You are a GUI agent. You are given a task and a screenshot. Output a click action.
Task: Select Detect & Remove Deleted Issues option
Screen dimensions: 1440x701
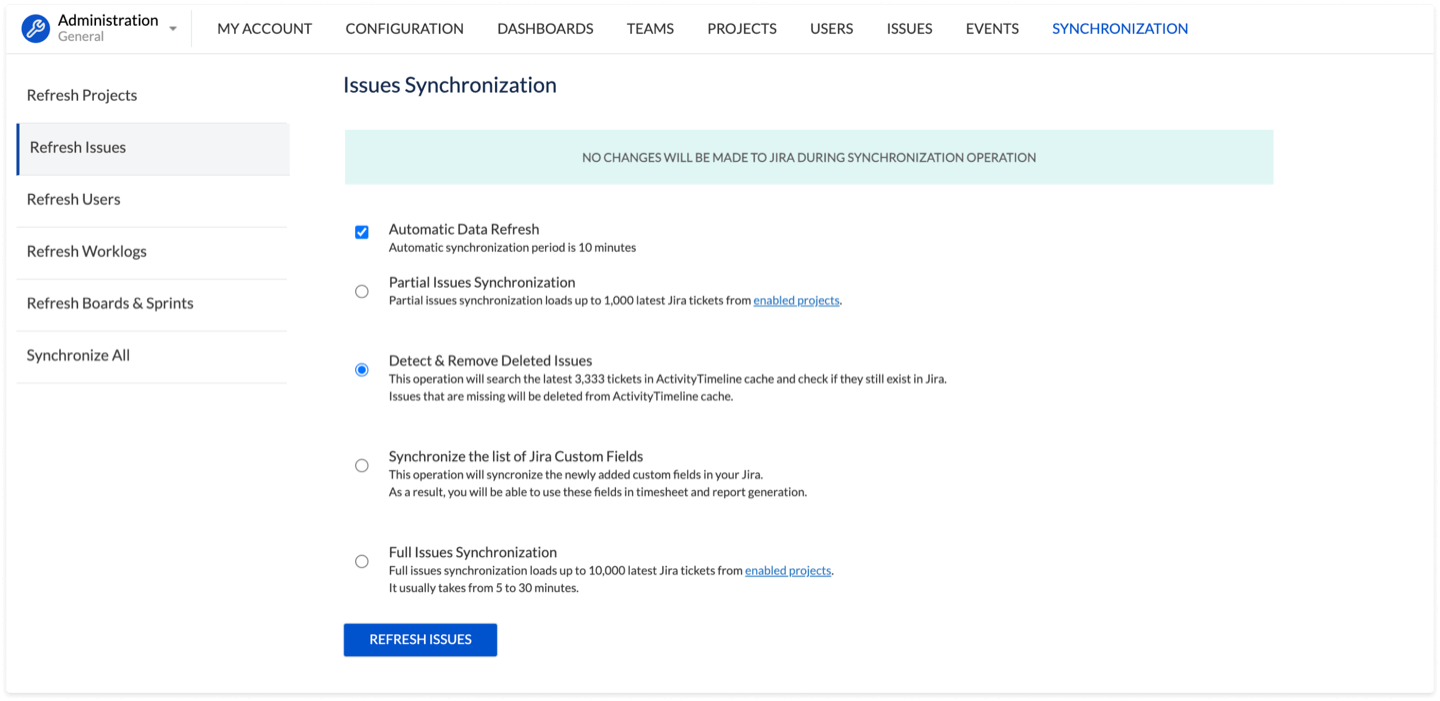pyautogui.click(x=362, y=370)
